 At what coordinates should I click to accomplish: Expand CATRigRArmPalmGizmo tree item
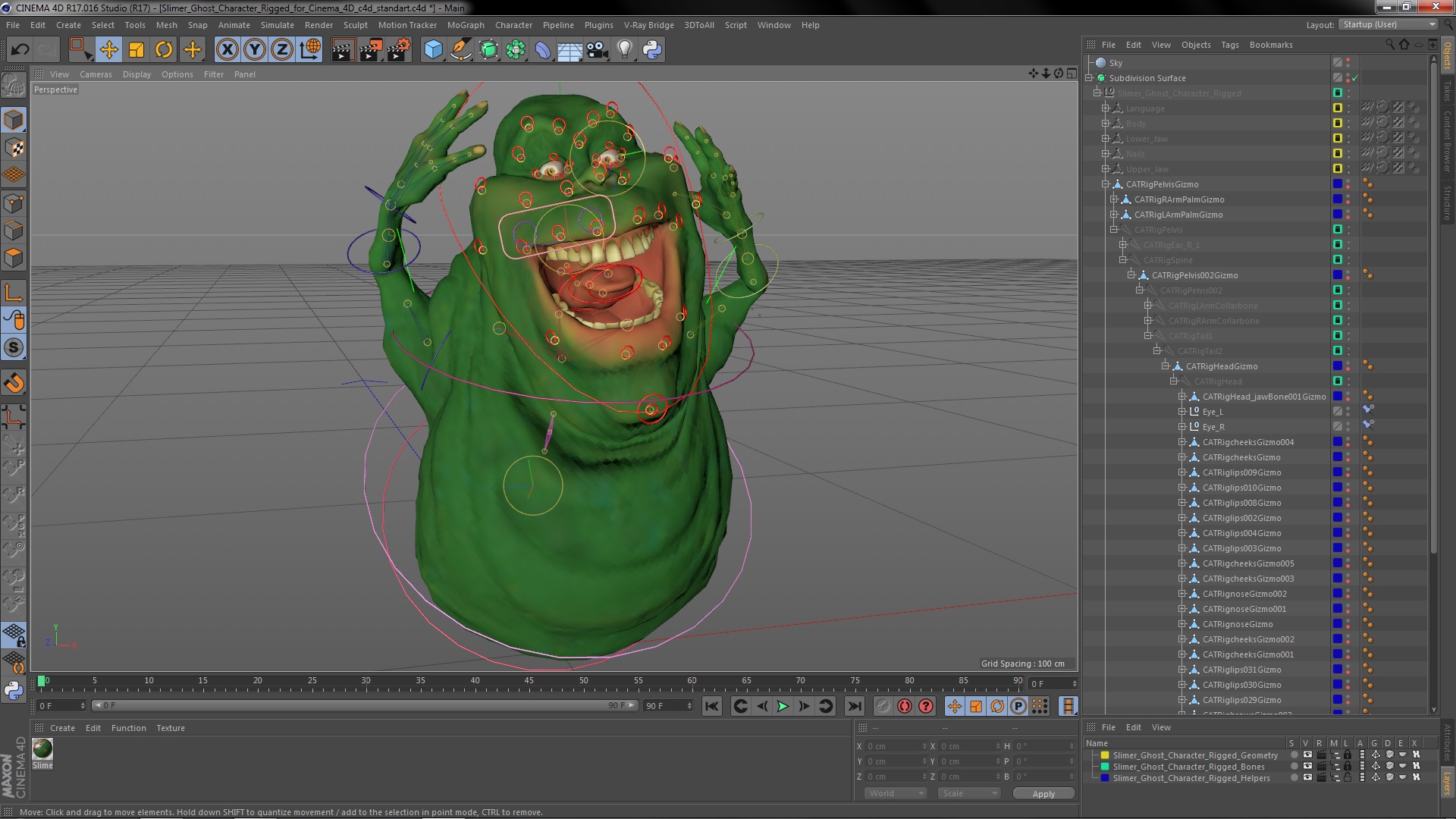tap(1114, 199)
